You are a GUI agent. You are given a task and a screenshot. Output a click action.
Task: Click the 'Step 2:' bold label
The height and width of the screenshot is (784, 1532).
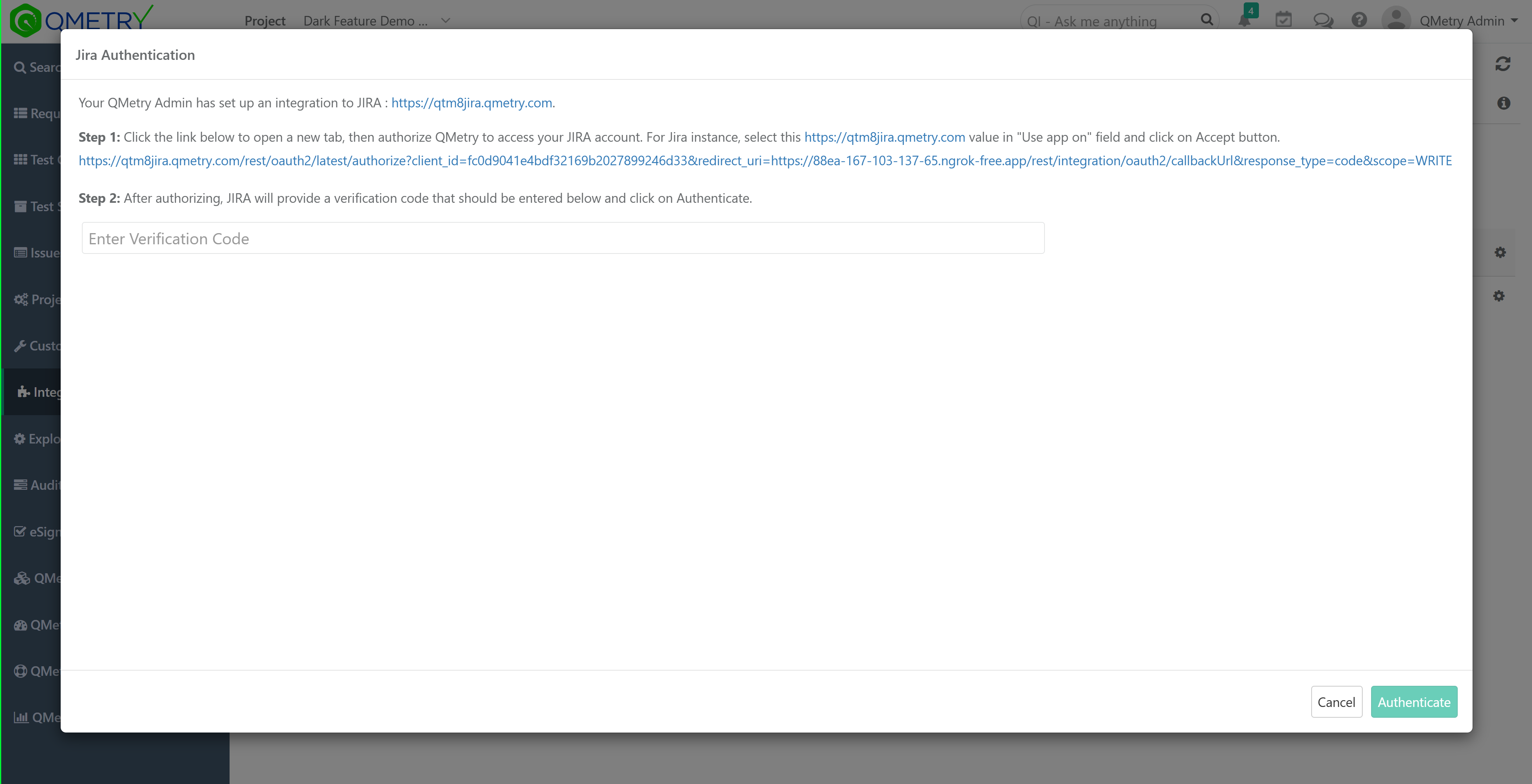point(99,198)
